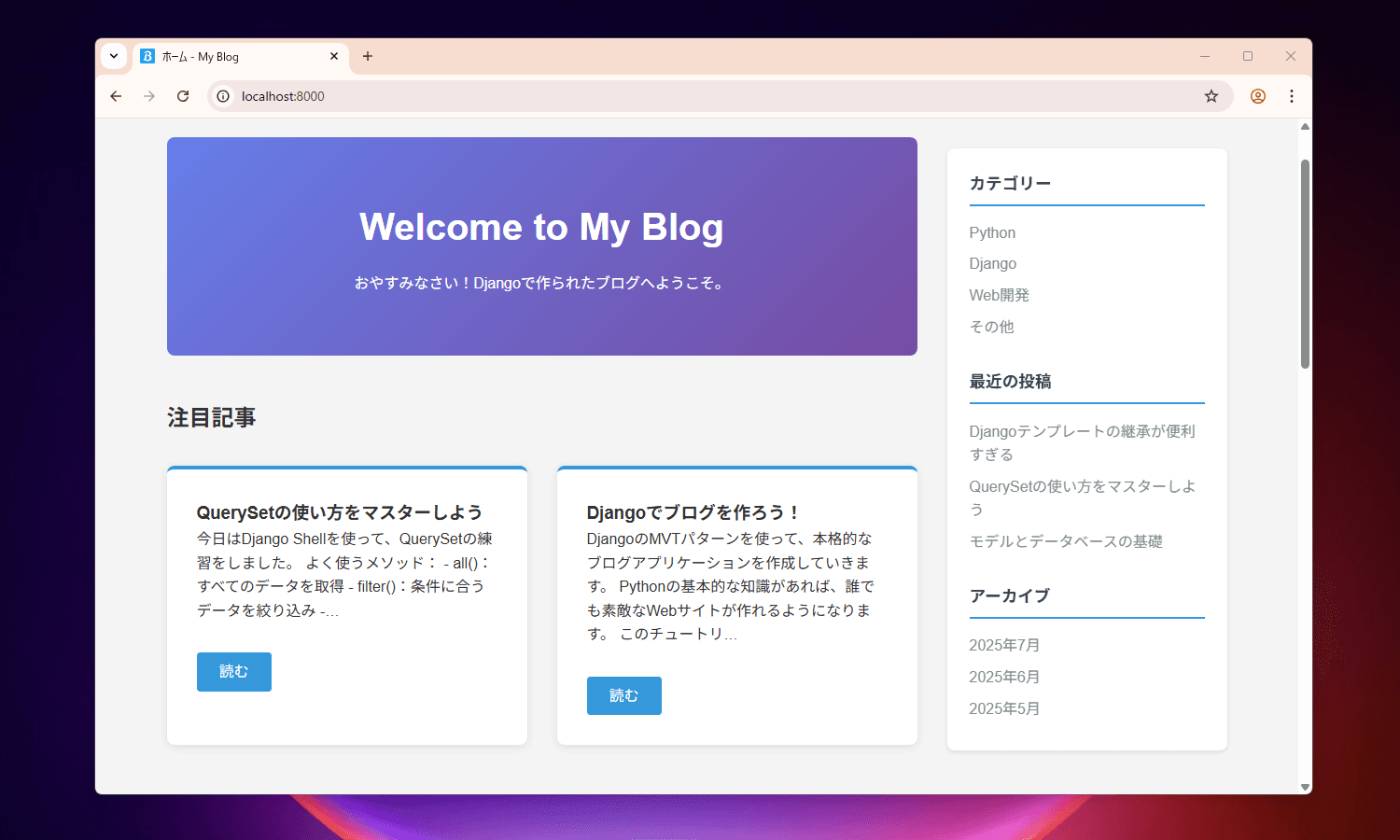This screenshot has height=840, width=1400.
Task: Open recent post Djangoテンプレートの継承が便利すぎる
Action: pos(1083,442)
